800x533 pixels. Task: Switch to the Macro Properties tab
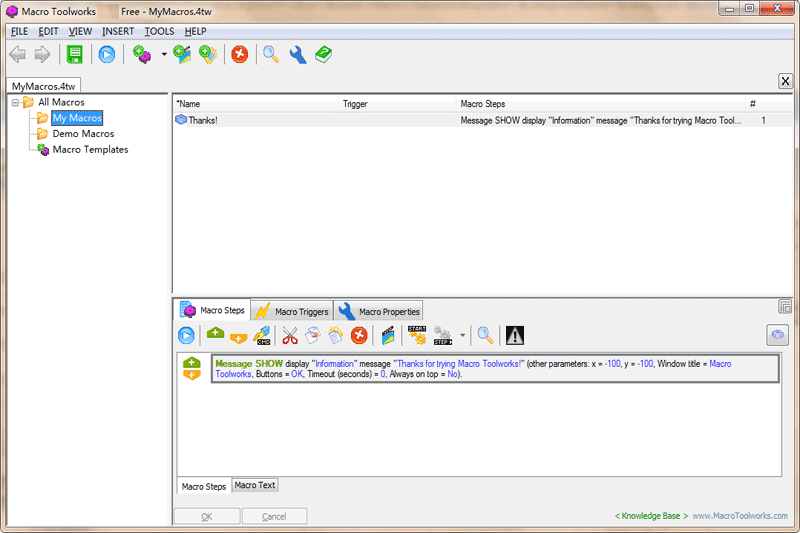(x=379, y=311)
